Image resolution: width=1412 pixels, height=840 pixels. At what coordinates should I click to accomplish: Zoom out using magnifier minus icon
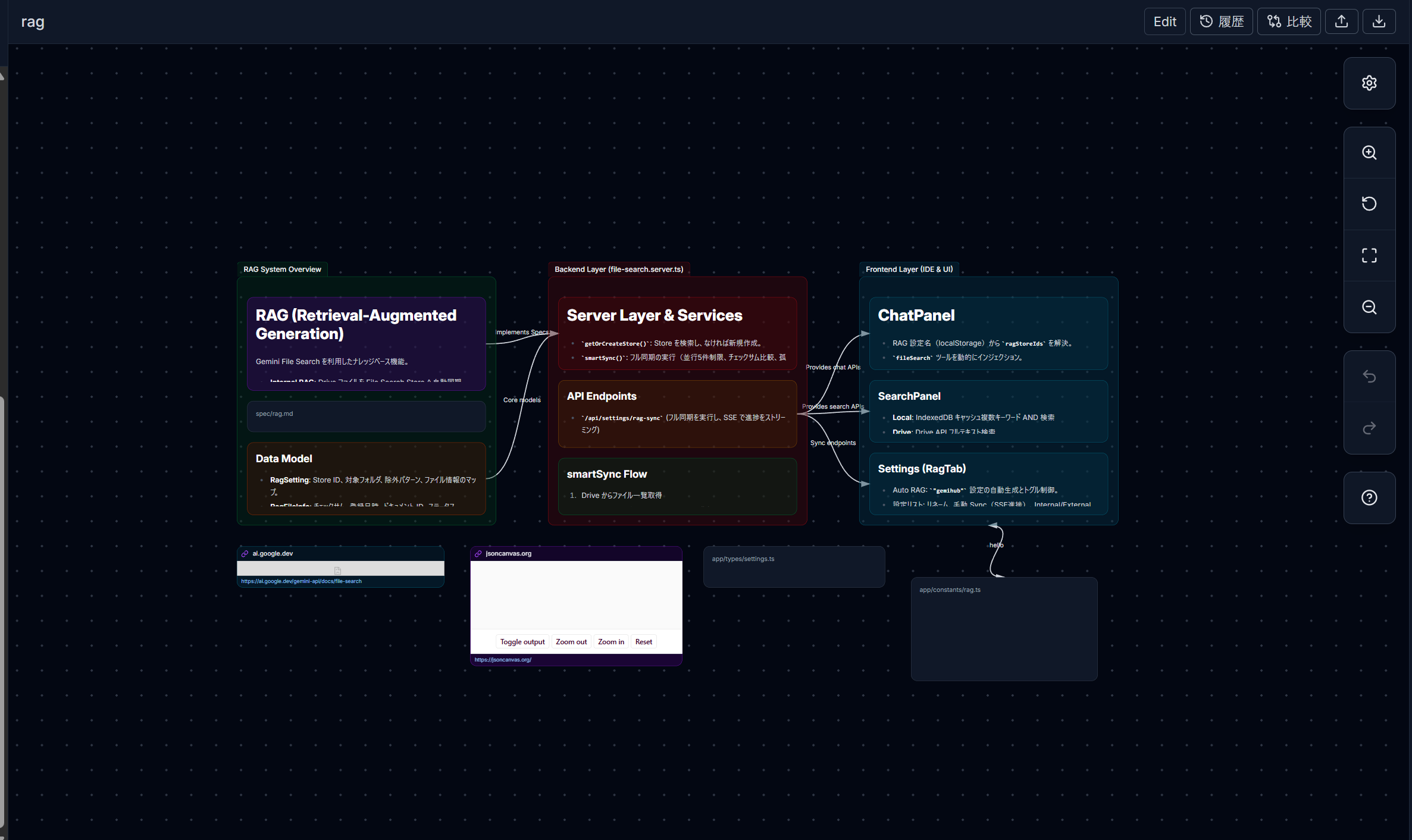coord(1369,307)
